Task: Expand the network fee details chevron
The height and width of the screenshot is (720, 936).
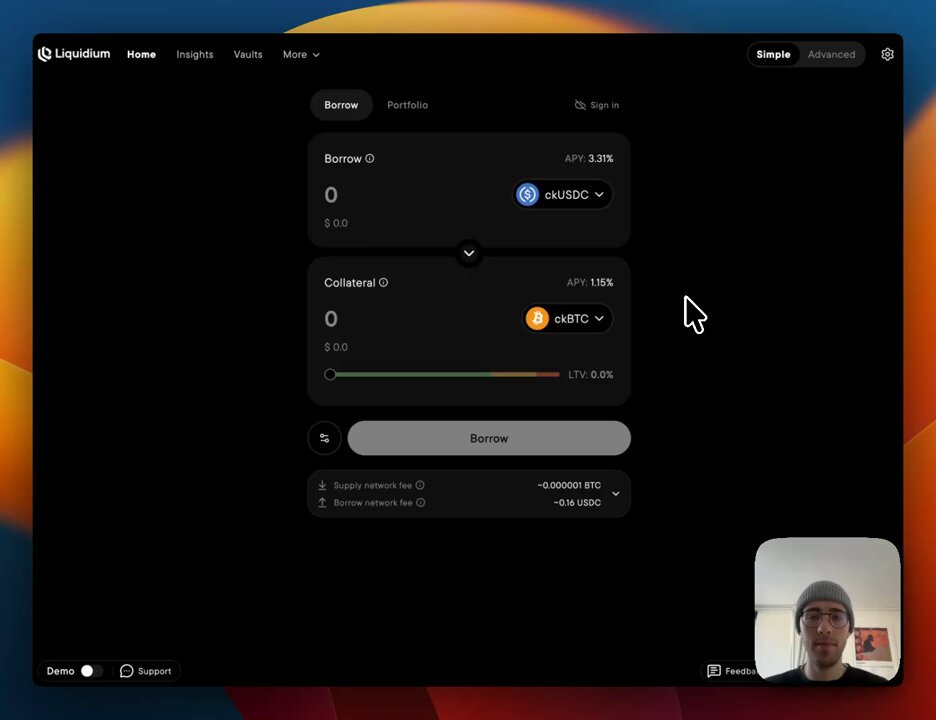Action: 616,494
